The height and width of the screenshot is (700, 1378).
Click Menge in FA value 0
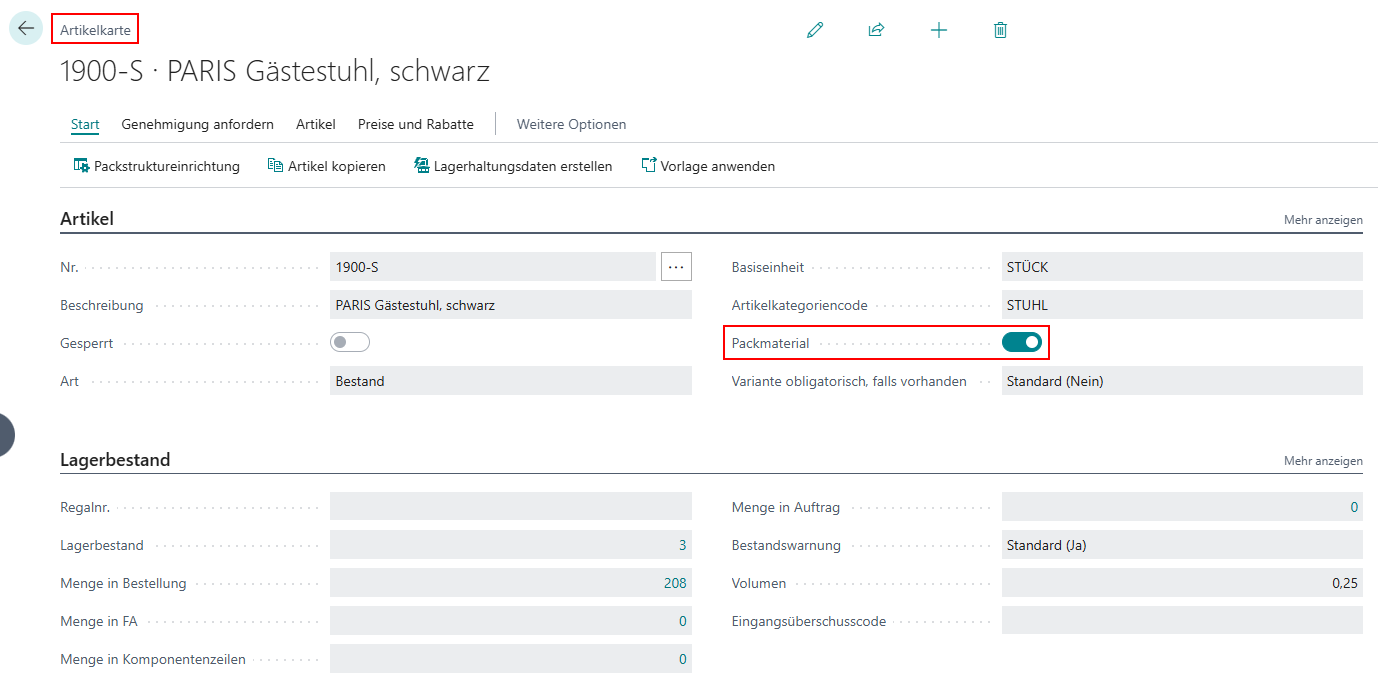click(683, 621)
